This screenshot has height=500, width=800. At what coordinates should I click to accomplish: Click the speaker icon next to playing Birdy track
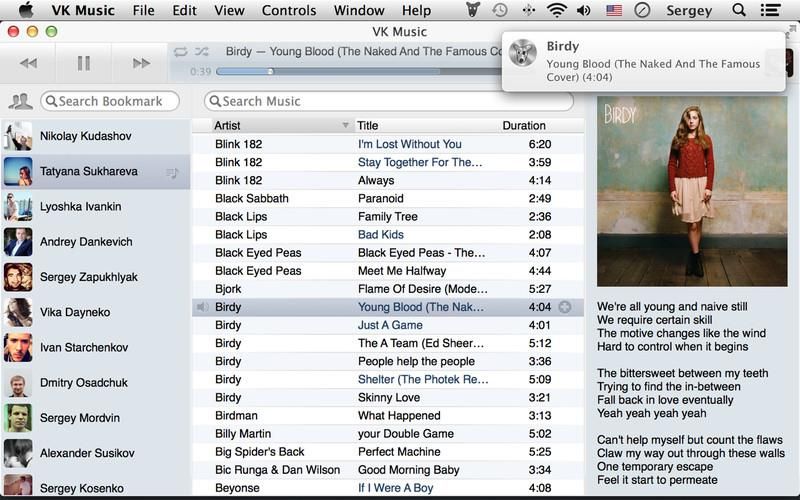tap(203, 307)
